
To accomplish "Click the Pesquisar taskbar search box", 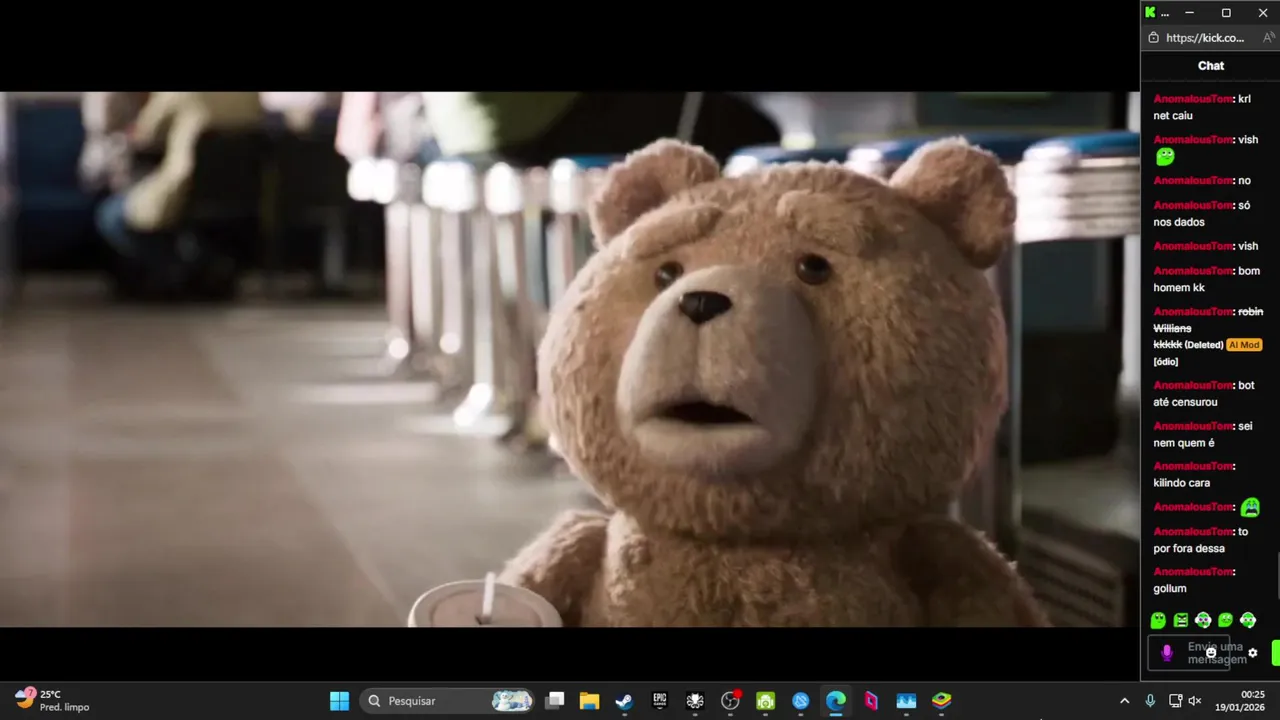I will click(449, 701).
